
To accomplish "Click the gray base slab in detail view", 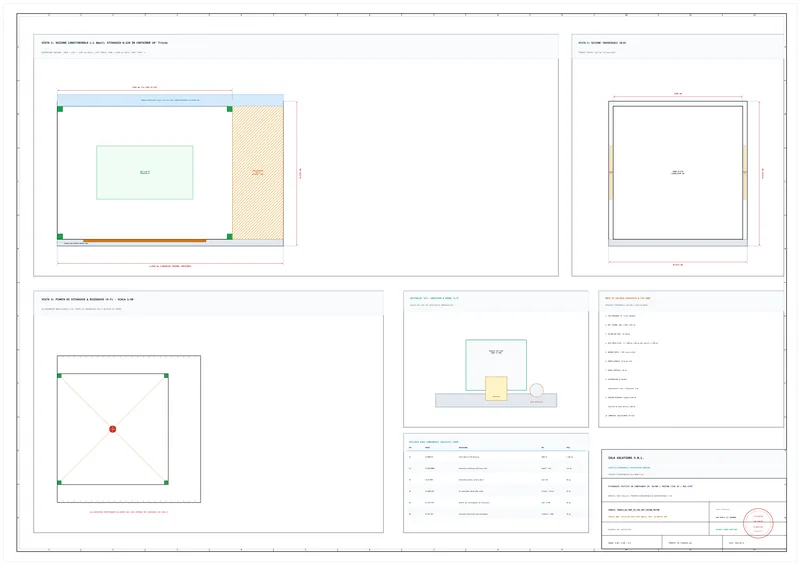I will [496, 400].
